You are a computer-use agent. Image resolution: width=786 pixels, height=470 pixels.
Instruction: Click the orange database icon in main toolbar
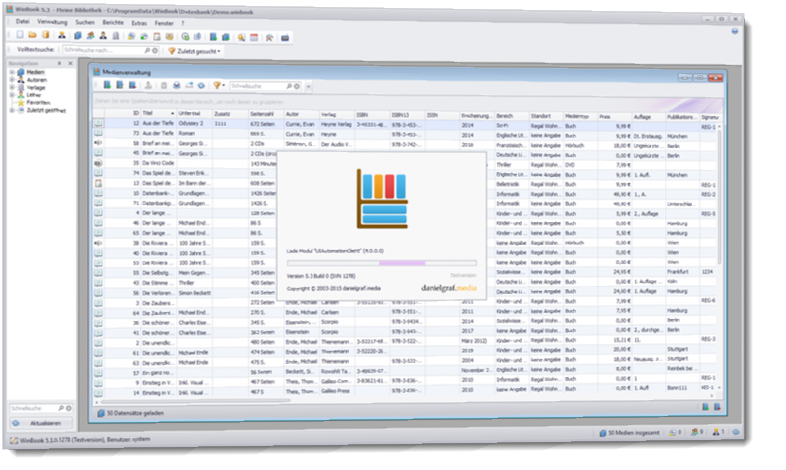pos(46,35)
